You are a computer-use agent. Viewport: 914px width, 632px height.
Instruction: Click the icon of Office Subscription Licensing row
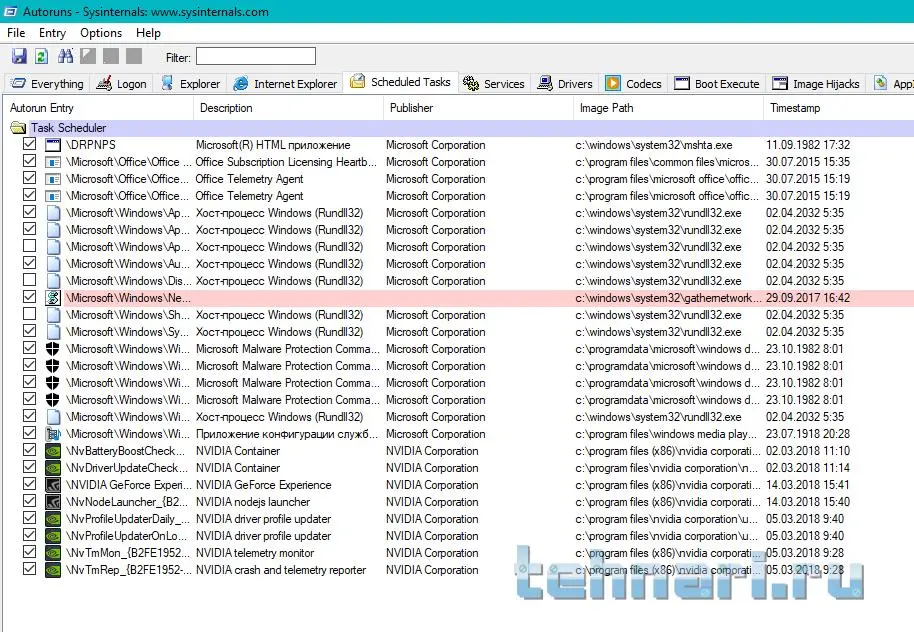[53, 161]
